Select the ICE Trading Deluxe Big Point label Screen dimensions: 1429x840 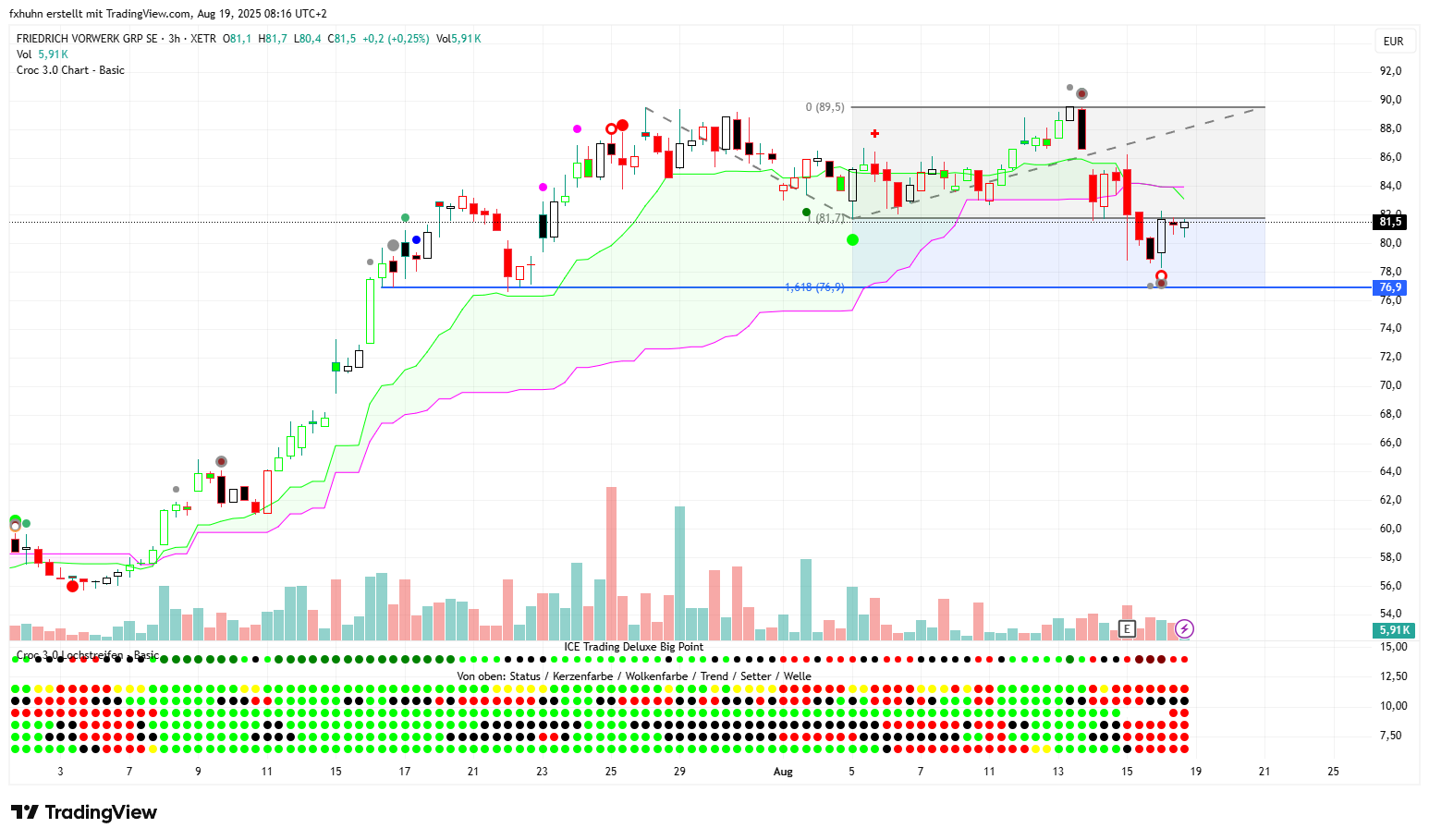coord(633,647)
